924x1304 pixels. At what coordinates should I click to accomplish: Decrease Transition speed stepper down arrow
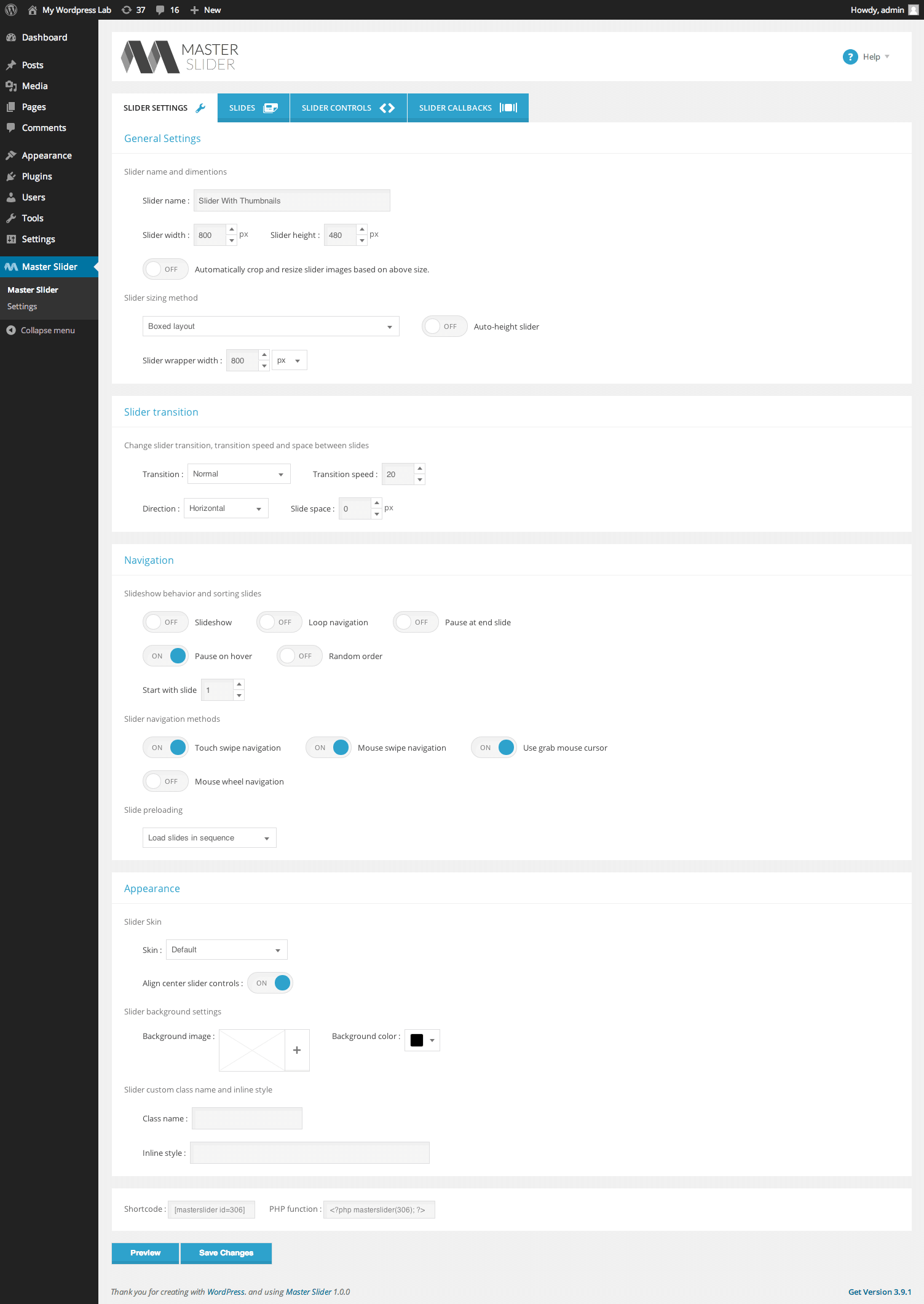pyautogui.click(x=420, y=480)
